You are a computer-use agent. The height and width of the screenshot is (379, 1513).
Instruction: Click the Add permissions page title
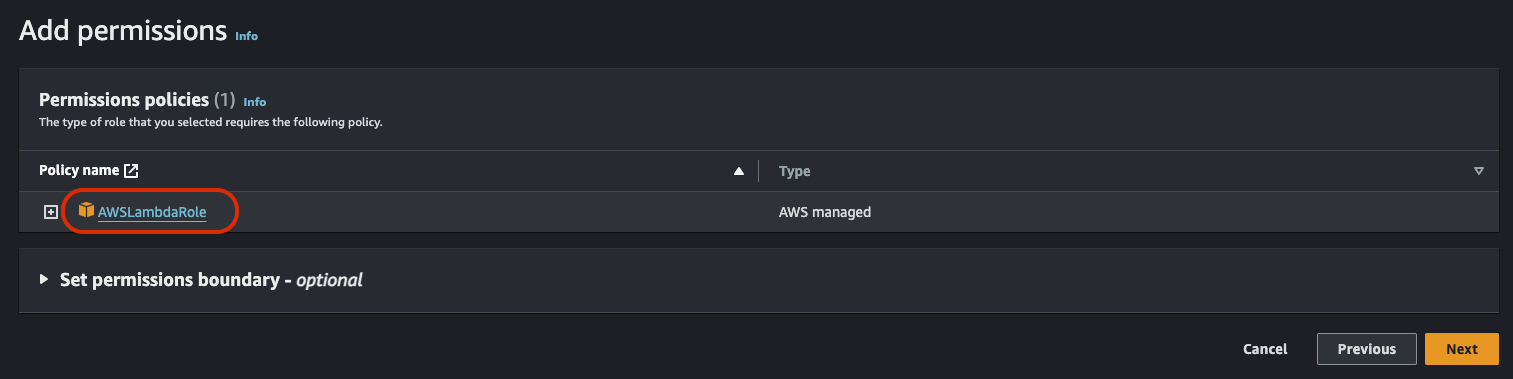point(123,31)
